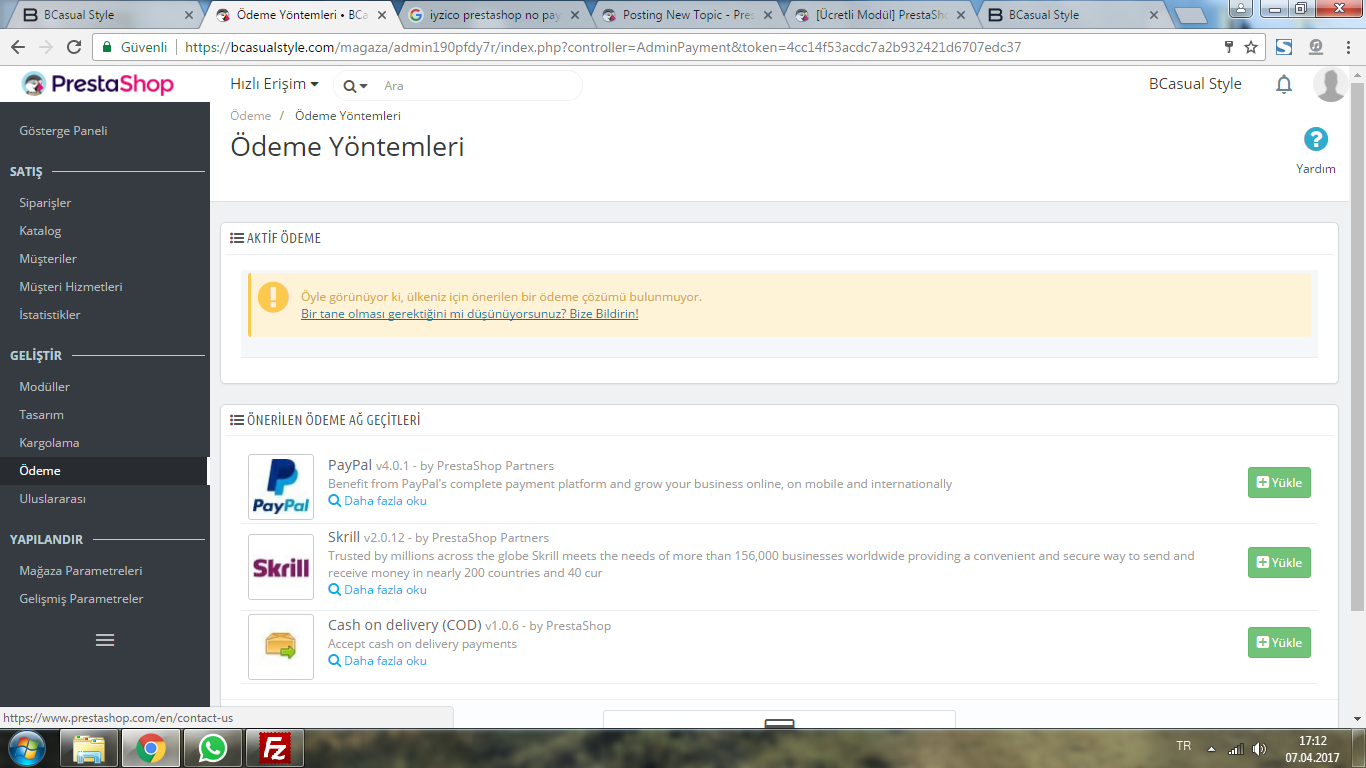The width and height of the screenshot is (1366, 768).
Task: Click the network signal tray icon
Action: [x=1237, y=748]
